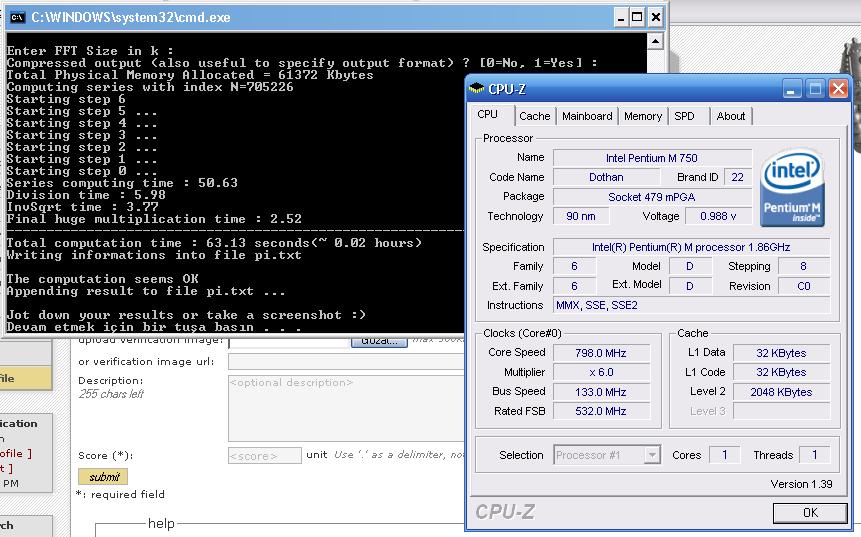Switch to the Cache tab in CPU-Z
The height and width of the screenshot is (537, 861).
click(534, 116)
